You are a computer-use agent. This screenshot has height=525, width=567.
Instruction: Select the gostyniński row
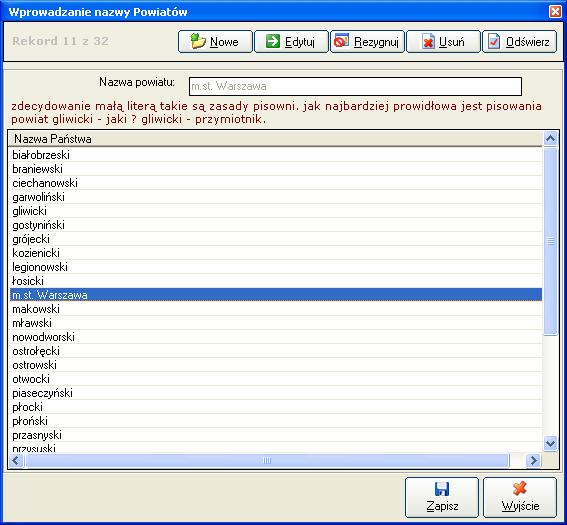275,225
